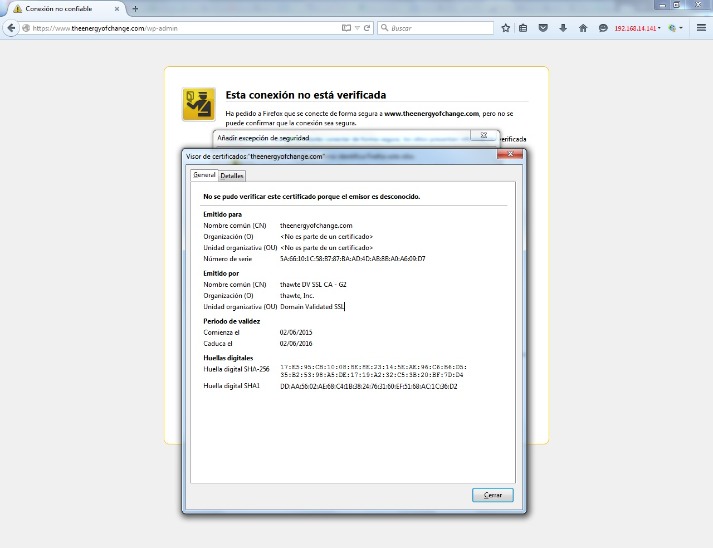Click the police officer warning icon
The image size is (713, 548).
tap(199, 104)
